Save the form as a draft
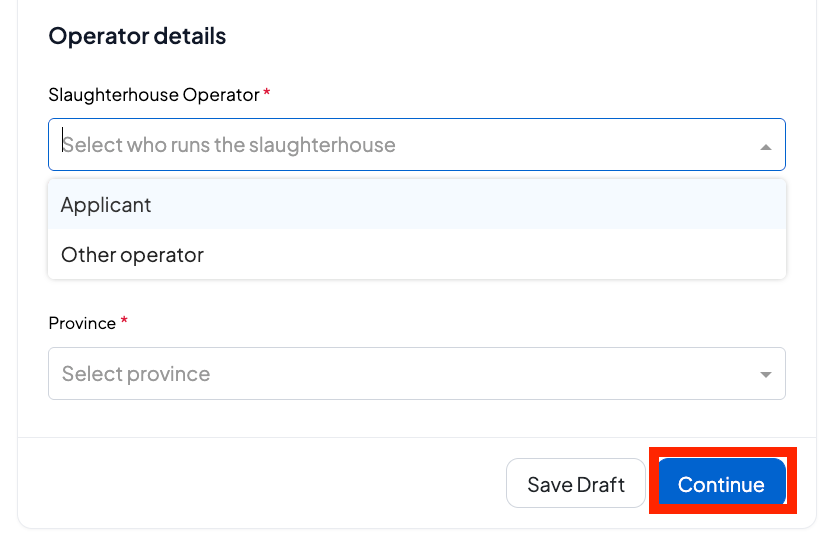 576,483
